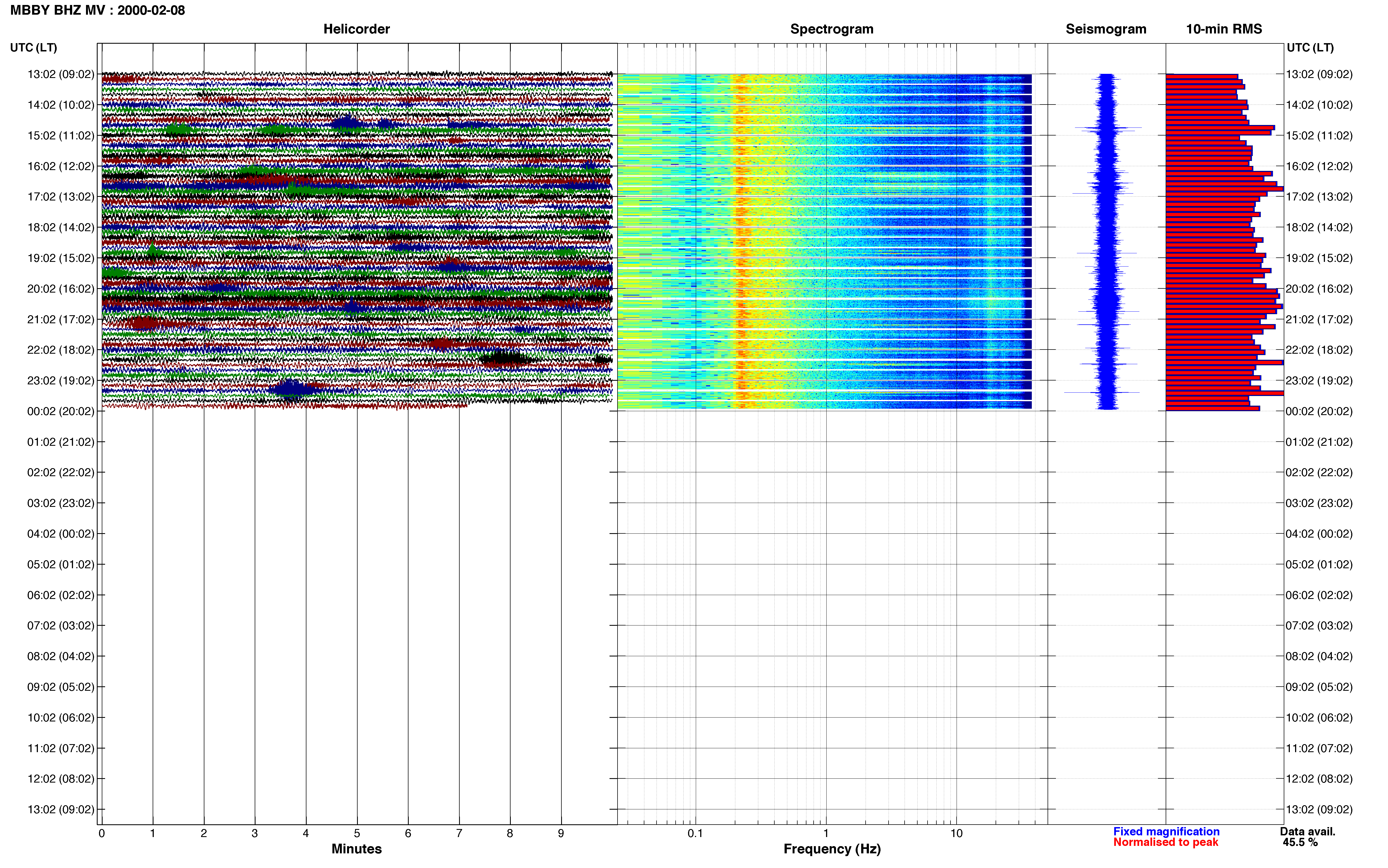Image resolution: width=1388 pixels, height=868 pixels.
Task: Click the left '00:02 (20:02)' time label
Action: (61, 411)
